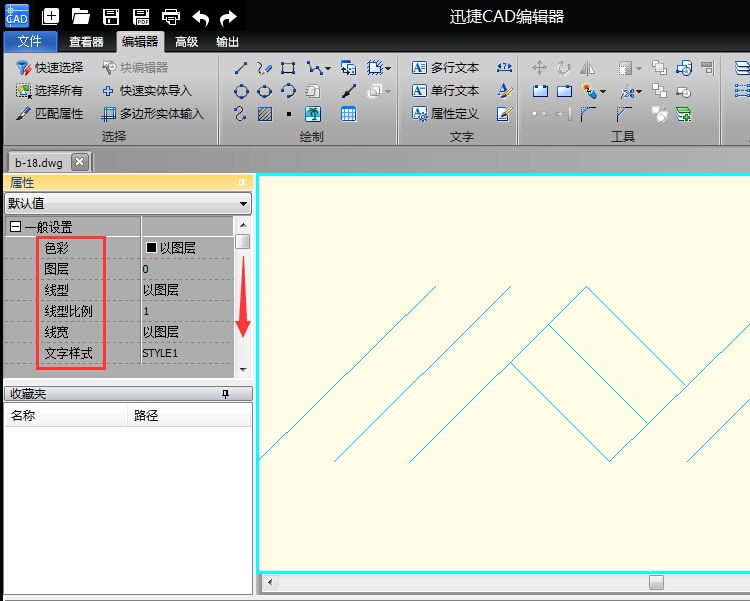Click the Undo arrow icon
The height and width of the screenshot is (601, 750).
click(x=201, y=16)
